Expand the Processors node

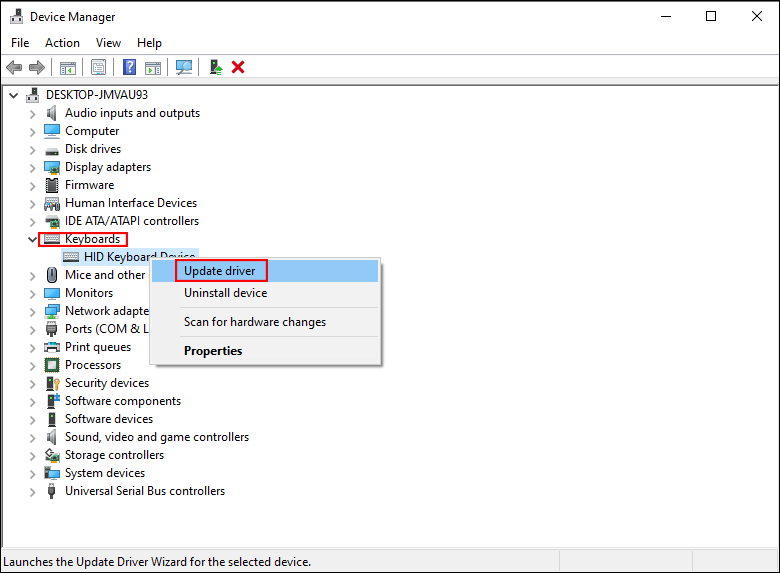pos(33,366)
